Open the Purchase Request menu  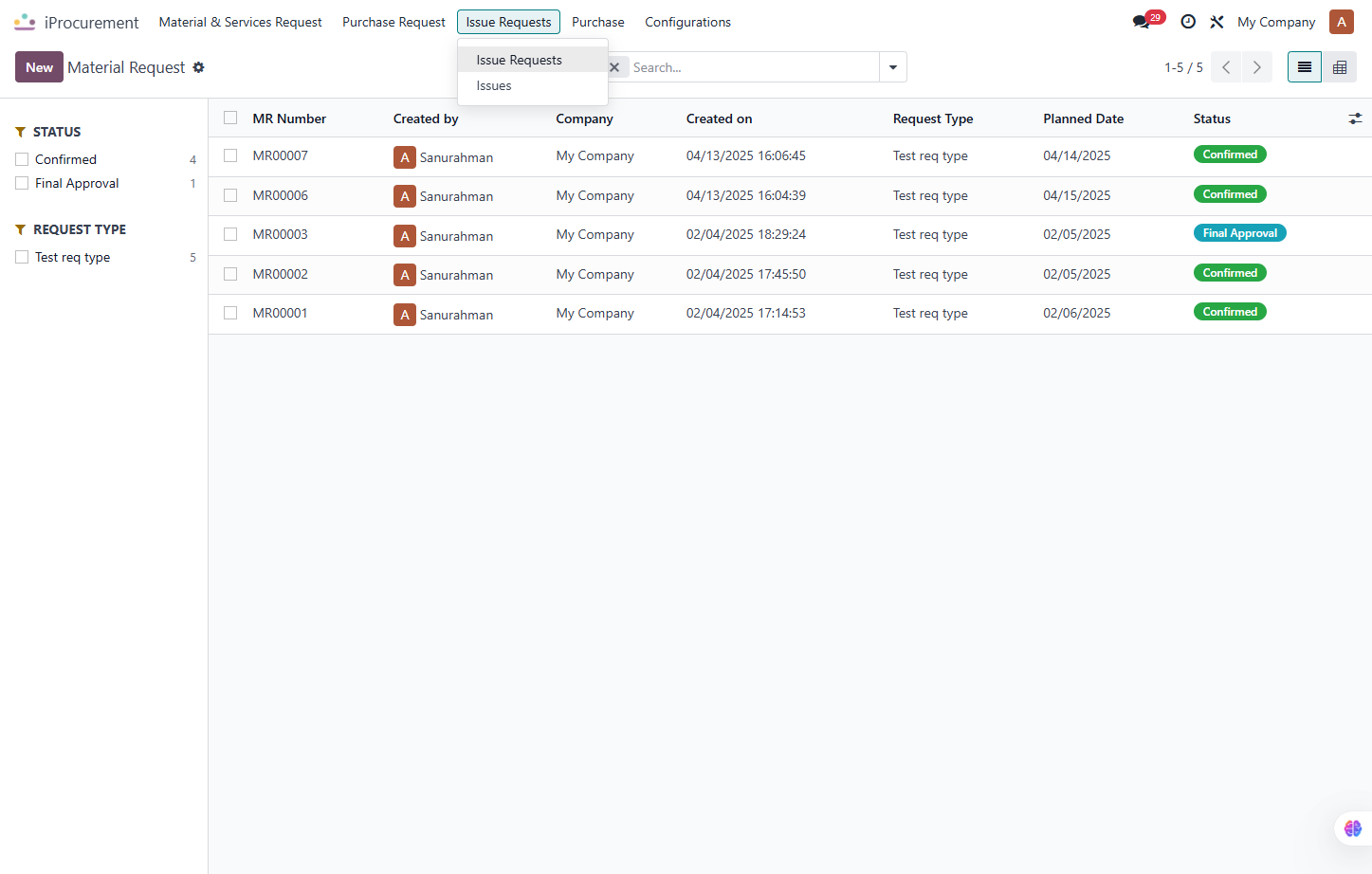[x=393, y=22]
